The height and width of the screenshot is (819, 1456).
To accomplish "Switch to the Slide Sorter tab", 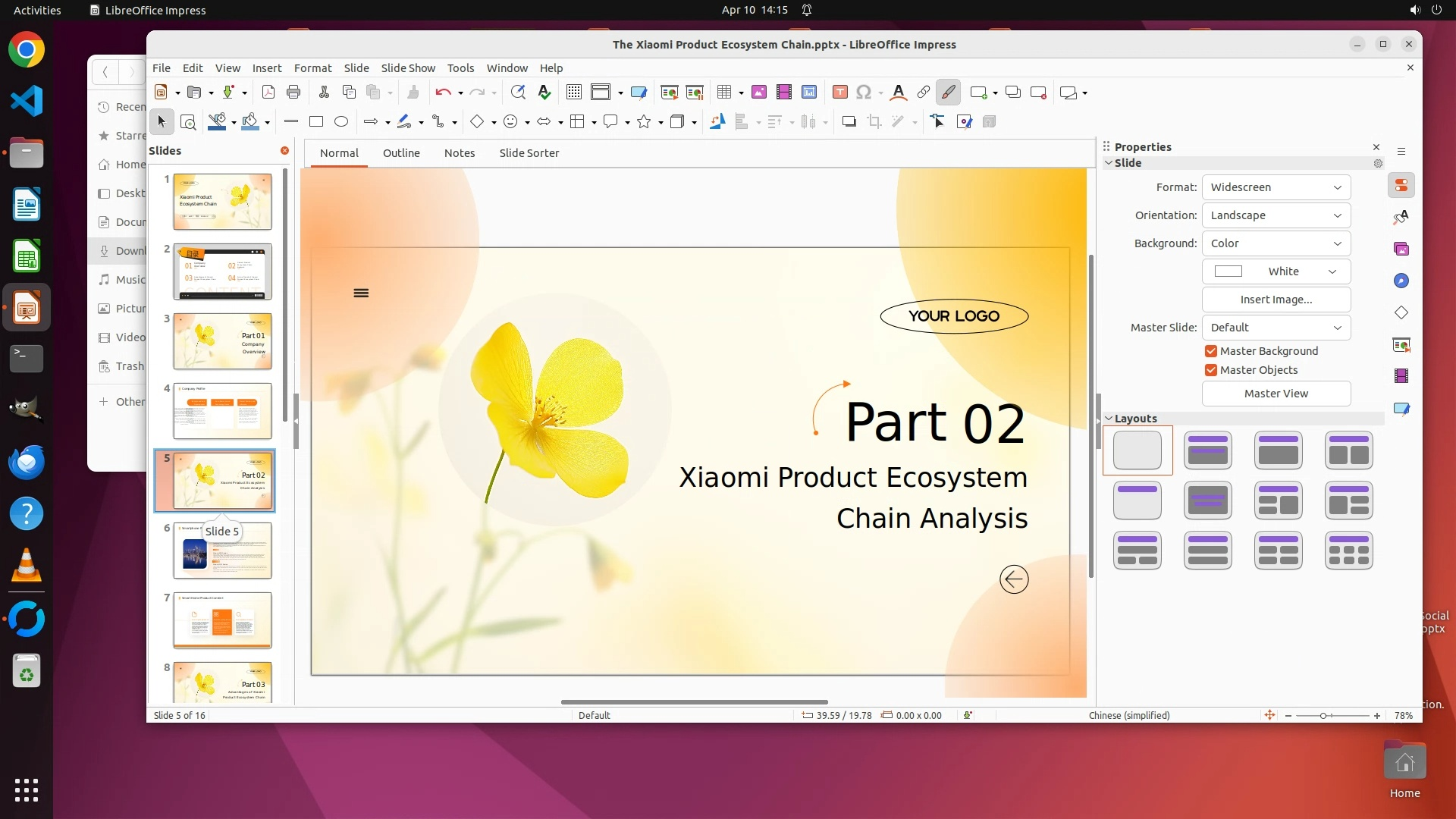I will click(x=529, y=153).
